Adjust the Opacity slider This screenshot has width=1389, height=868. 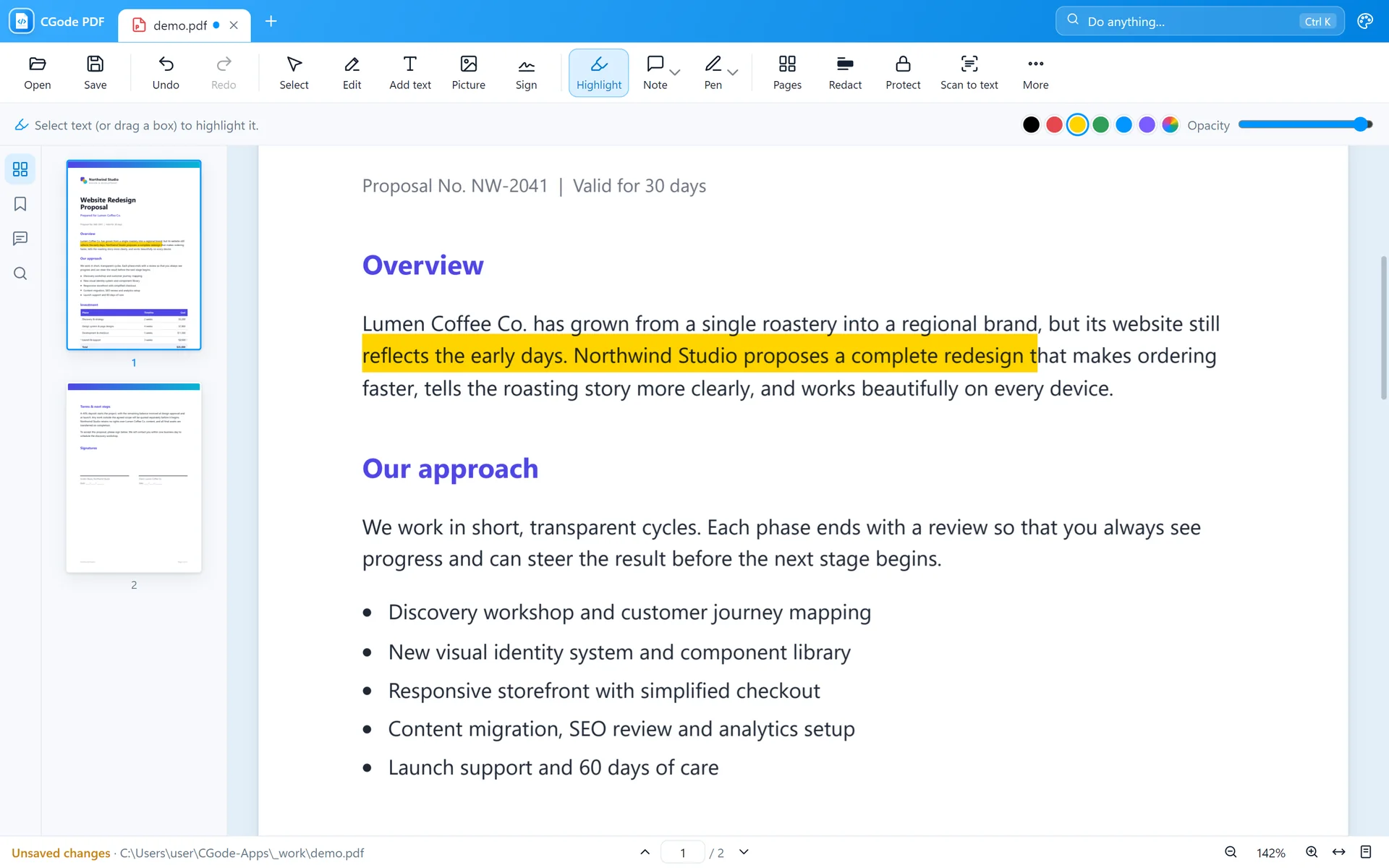point(1305,125)
